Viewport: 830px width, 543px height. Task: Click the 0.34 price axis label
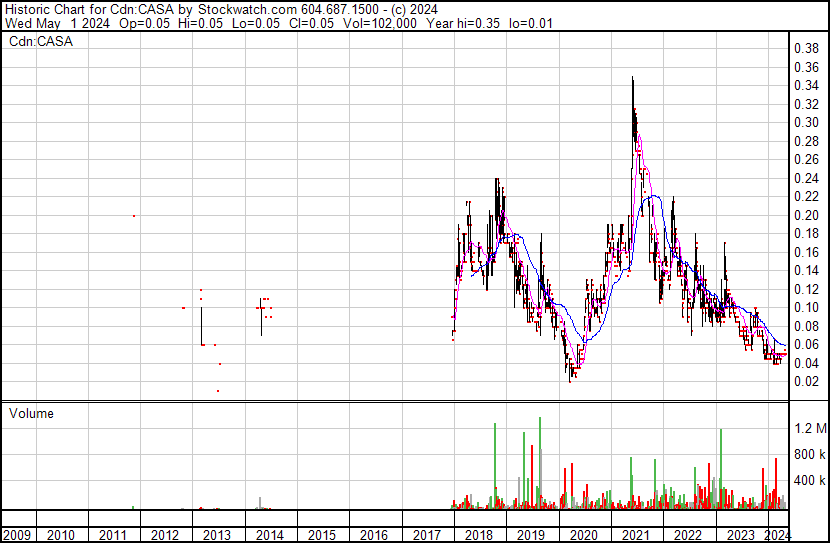(806, 85)
